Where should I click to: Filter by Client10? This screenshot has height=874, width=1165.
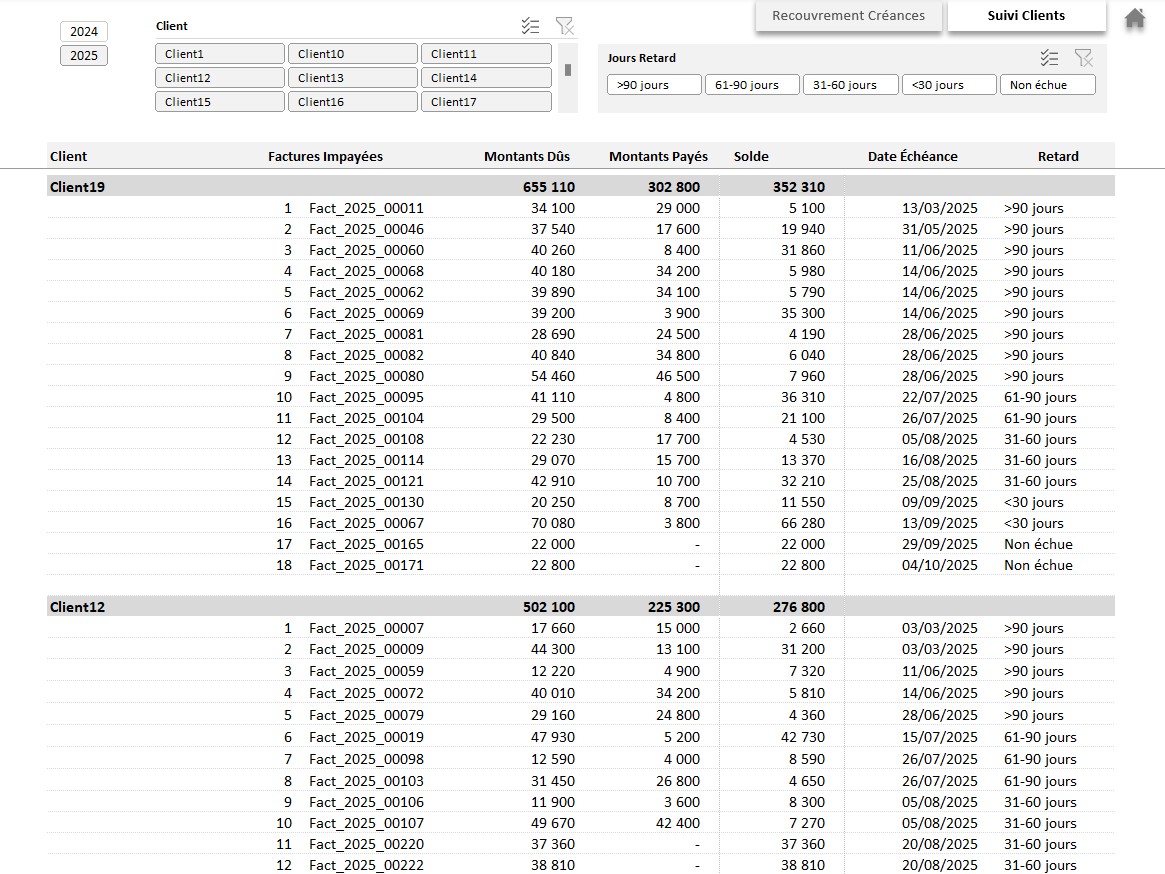[x=353, y=54]
